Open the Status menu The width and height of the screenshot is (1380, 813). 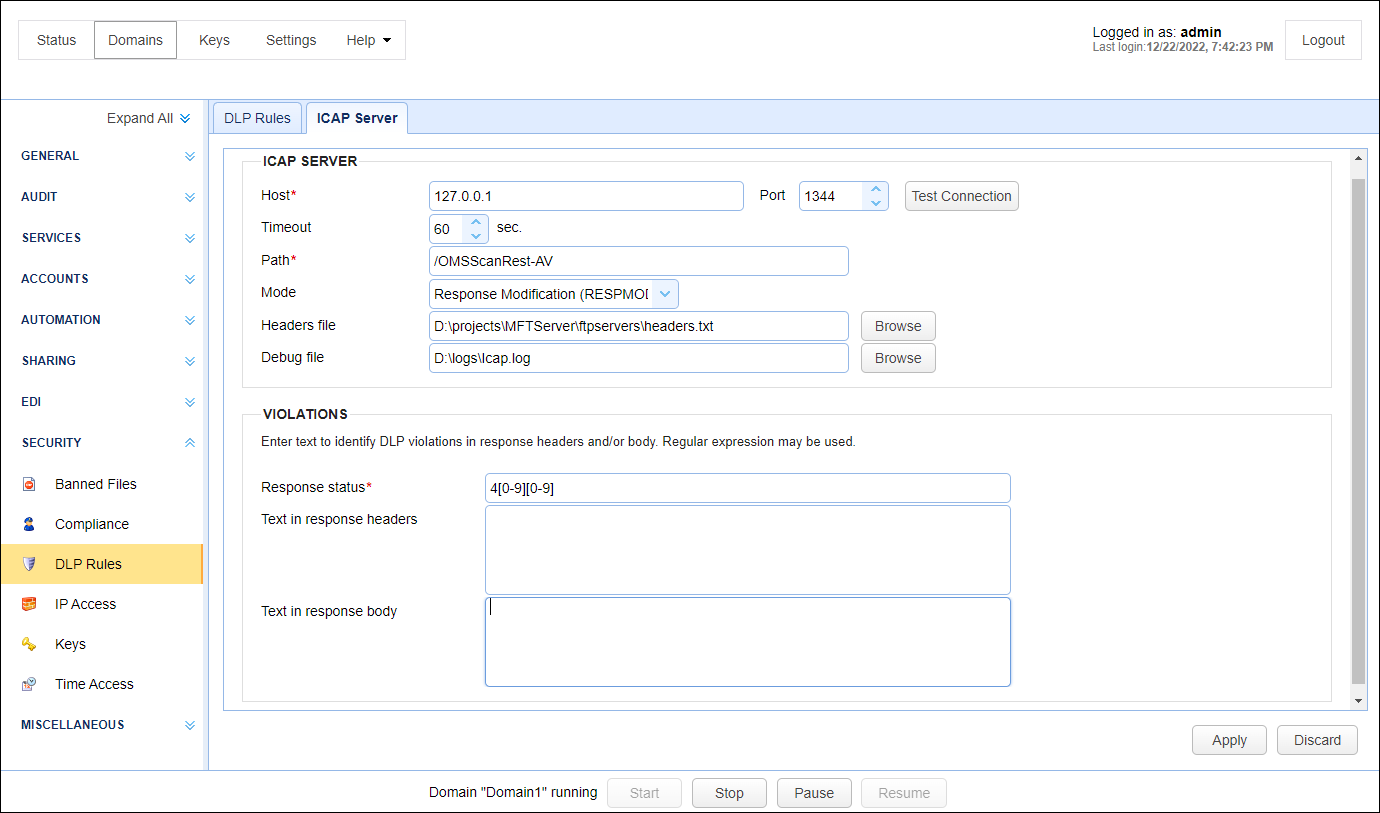pyautogui.click(x=57, y=40)
